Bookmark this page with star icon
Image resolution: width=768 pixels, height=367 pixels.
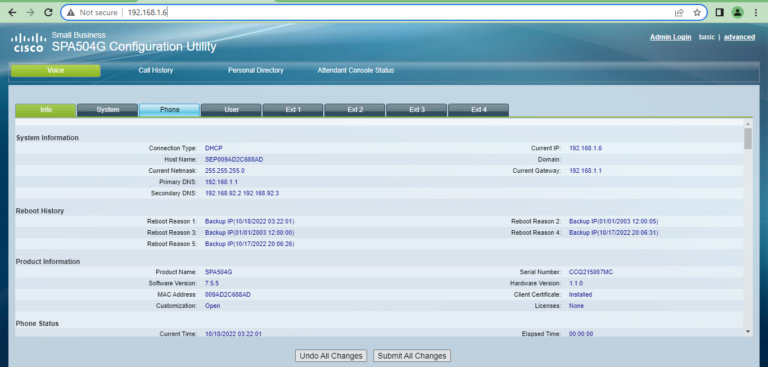697,13
